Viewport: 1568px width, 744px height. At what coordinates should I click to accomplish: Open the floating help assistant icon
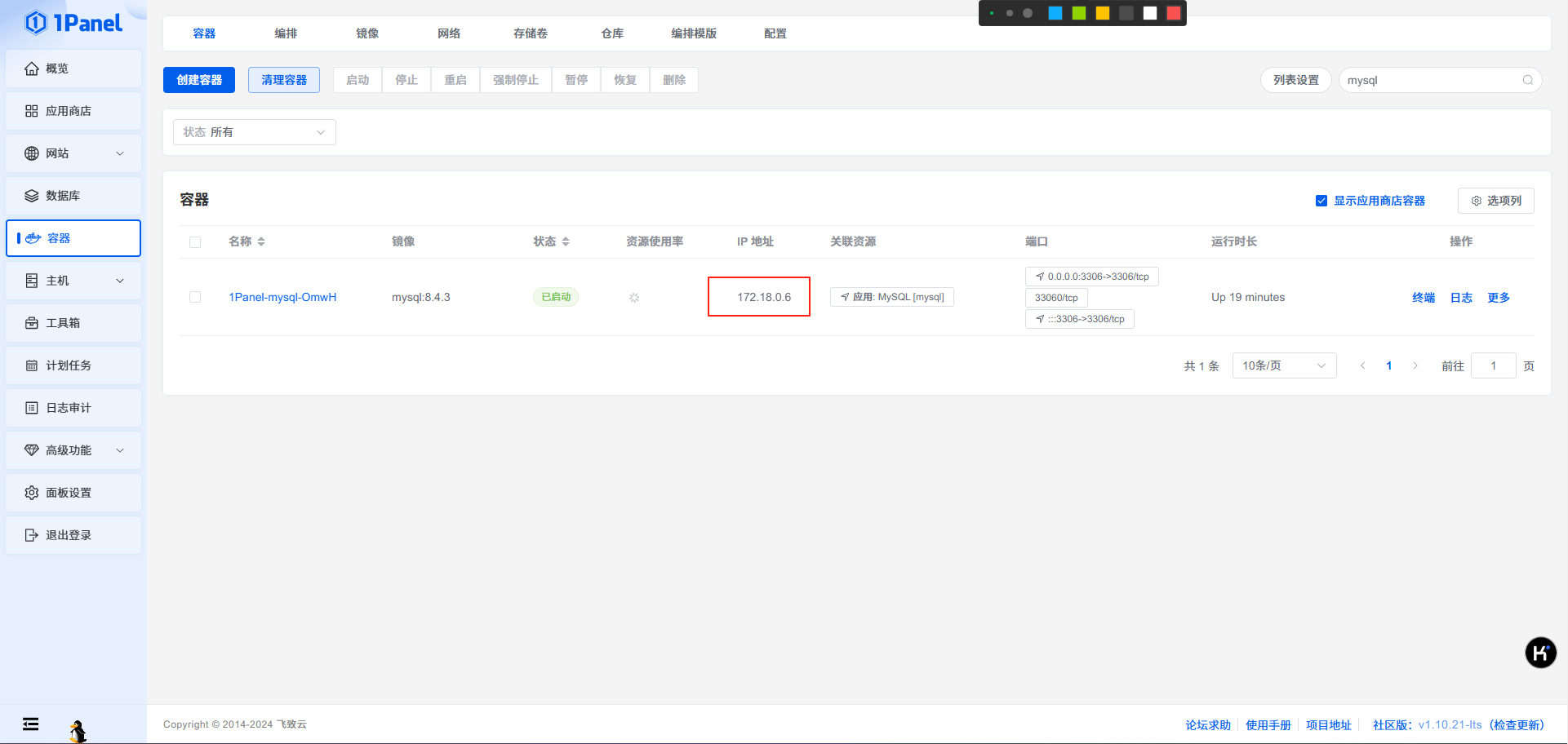(x=1541, y=653)
